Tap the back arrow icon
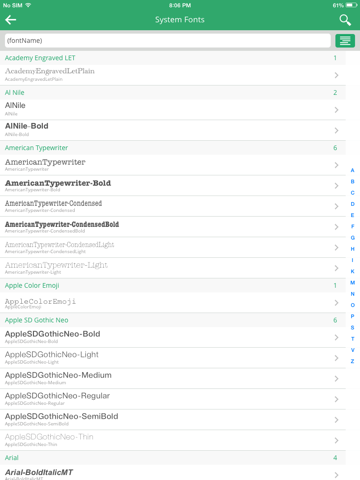Image resolution: width=360 pixels, height=480 pixels. [11, 20]
